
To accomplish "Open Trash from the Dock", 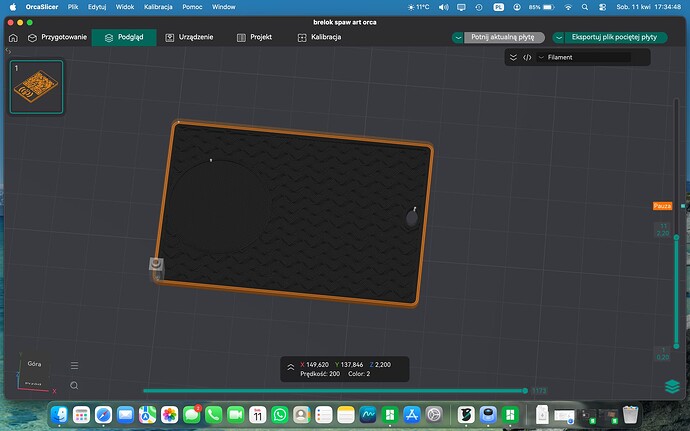I will pos(630,415).
